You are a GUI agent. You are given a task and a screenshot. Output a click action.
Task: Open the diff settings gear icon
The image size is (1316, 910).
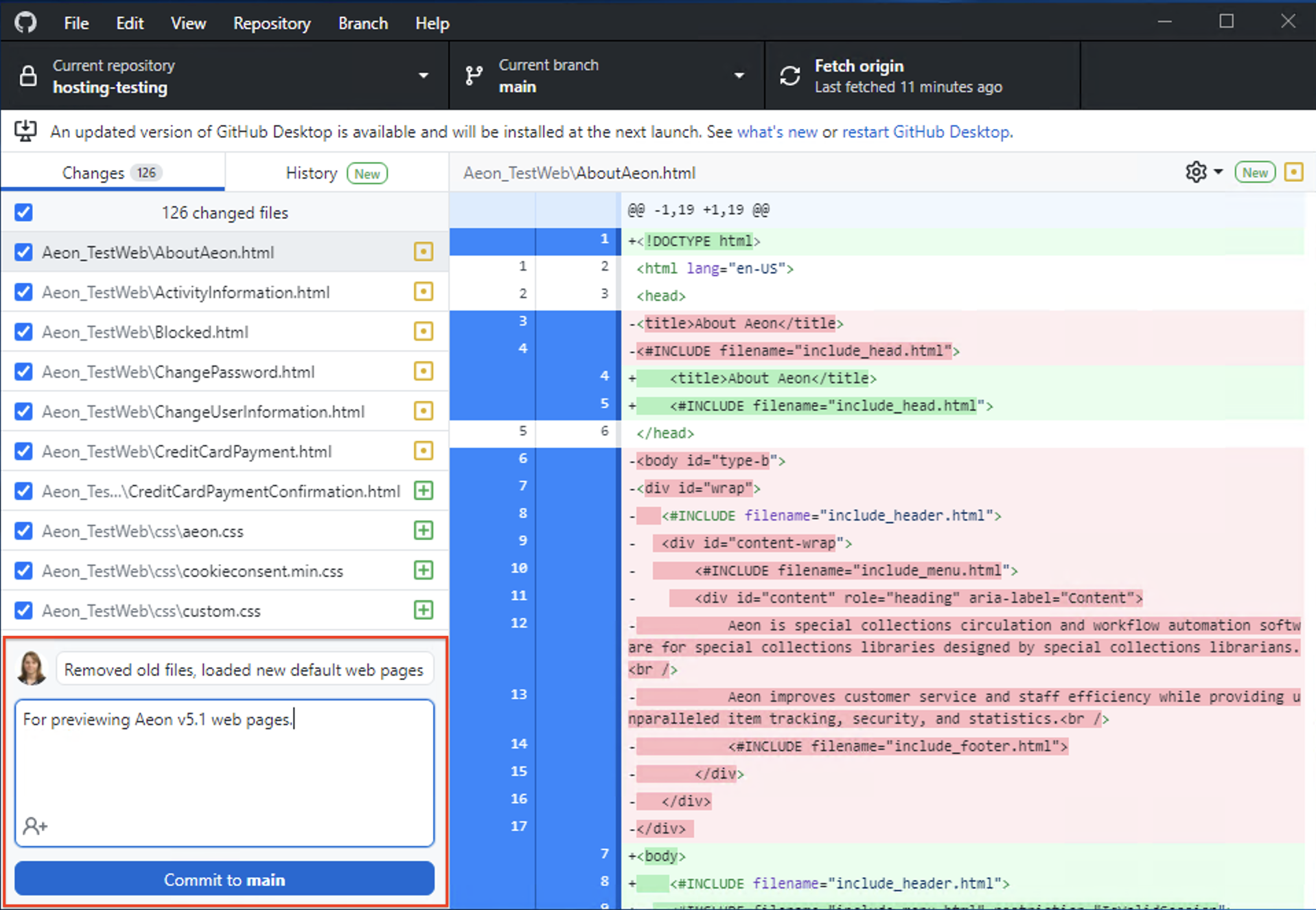pyautogui.click(x=1196, y=172)
